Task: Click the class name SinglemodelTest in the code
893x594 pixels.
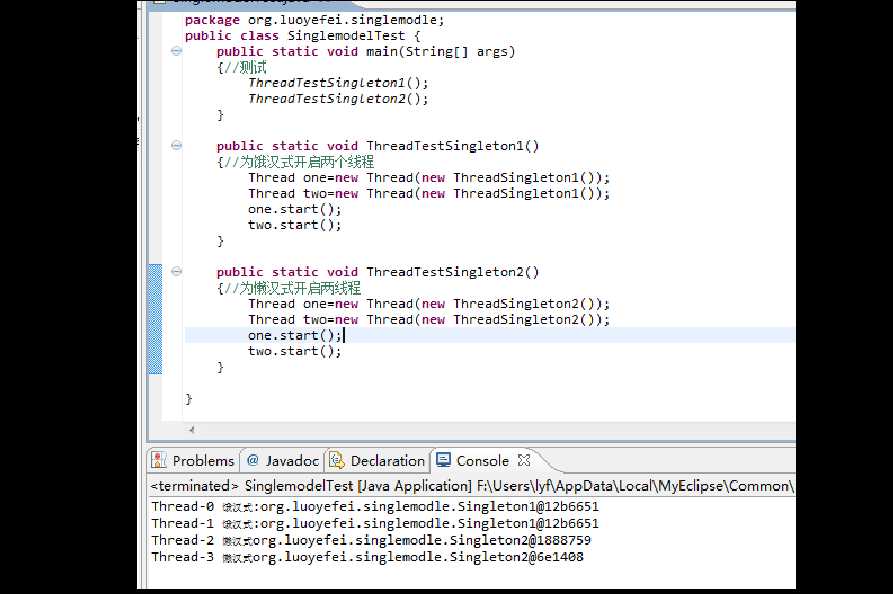Action: click(346, 35)
